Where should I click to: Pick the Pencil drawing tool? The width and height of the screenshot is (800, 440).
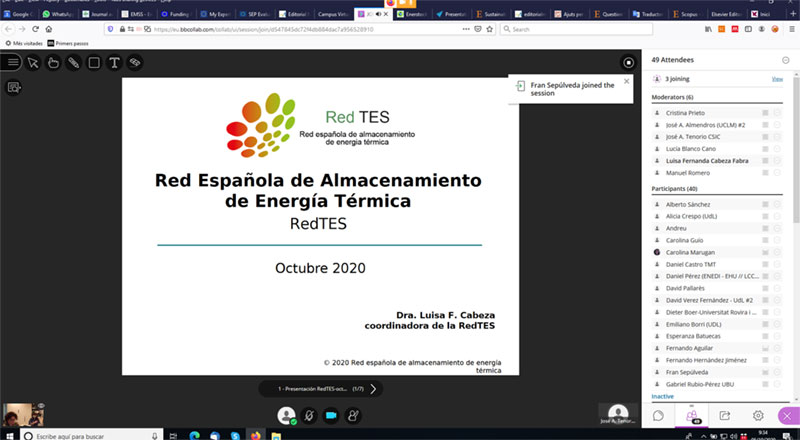73,62
